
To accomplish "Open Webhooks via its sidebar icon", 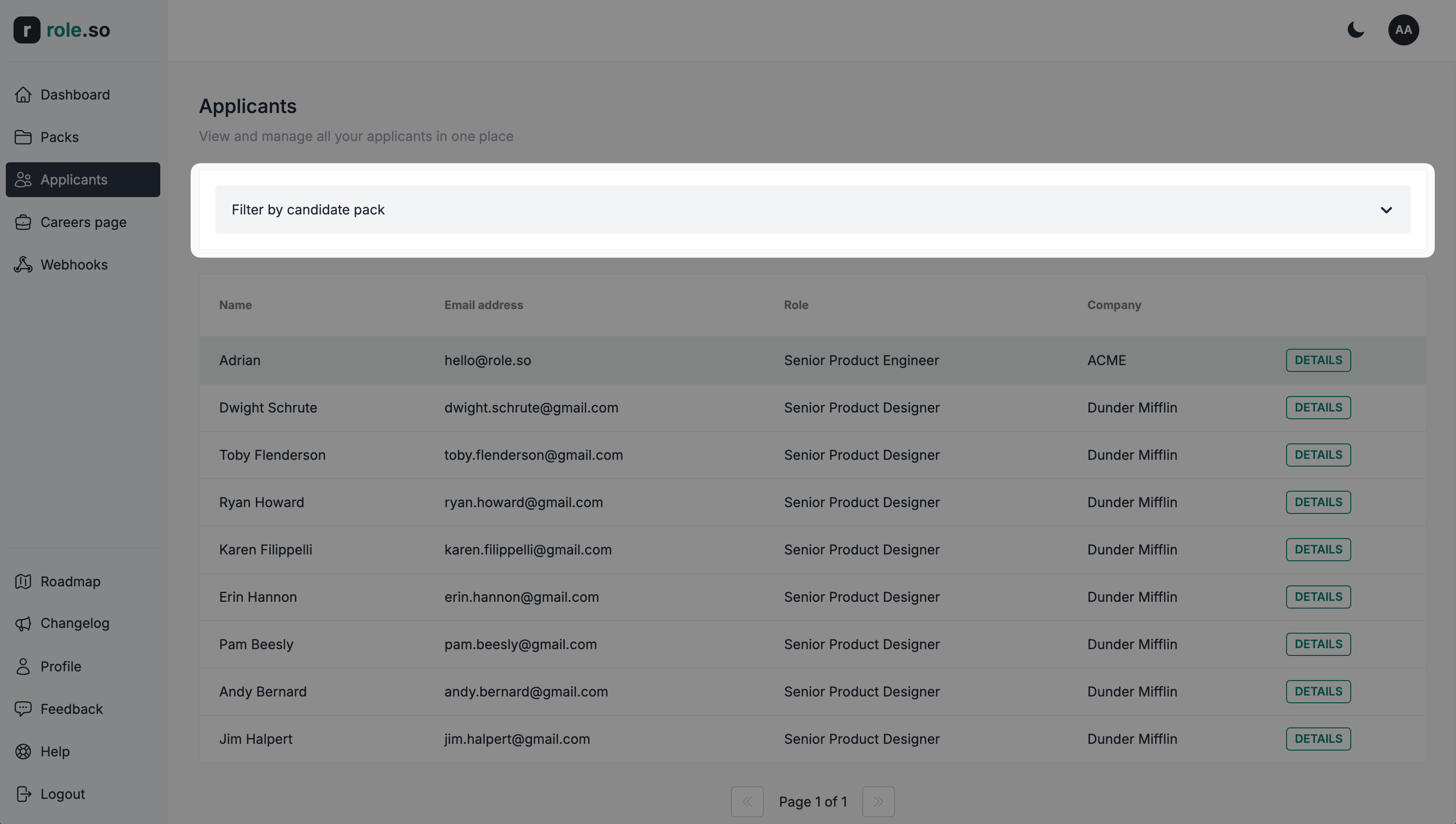I will coord(23,264).
